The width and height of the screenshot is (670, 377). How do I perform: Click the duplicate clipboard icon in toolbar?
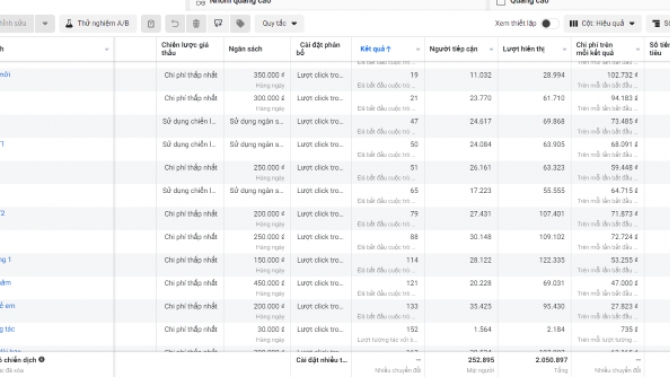click(151, 24)
